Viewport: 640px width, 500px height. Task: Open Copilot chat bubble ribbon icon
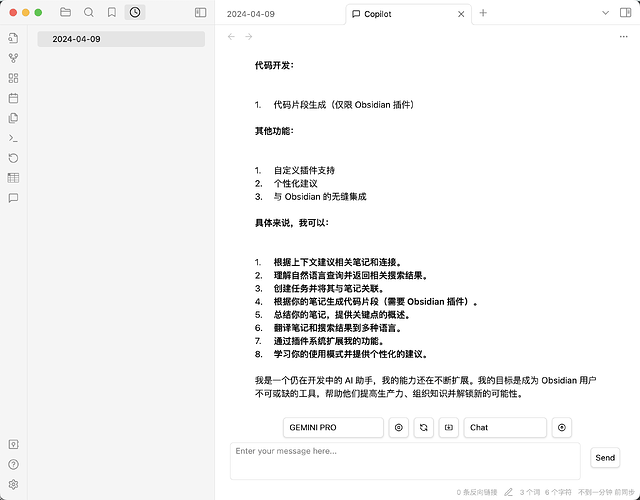coord(13,198)
